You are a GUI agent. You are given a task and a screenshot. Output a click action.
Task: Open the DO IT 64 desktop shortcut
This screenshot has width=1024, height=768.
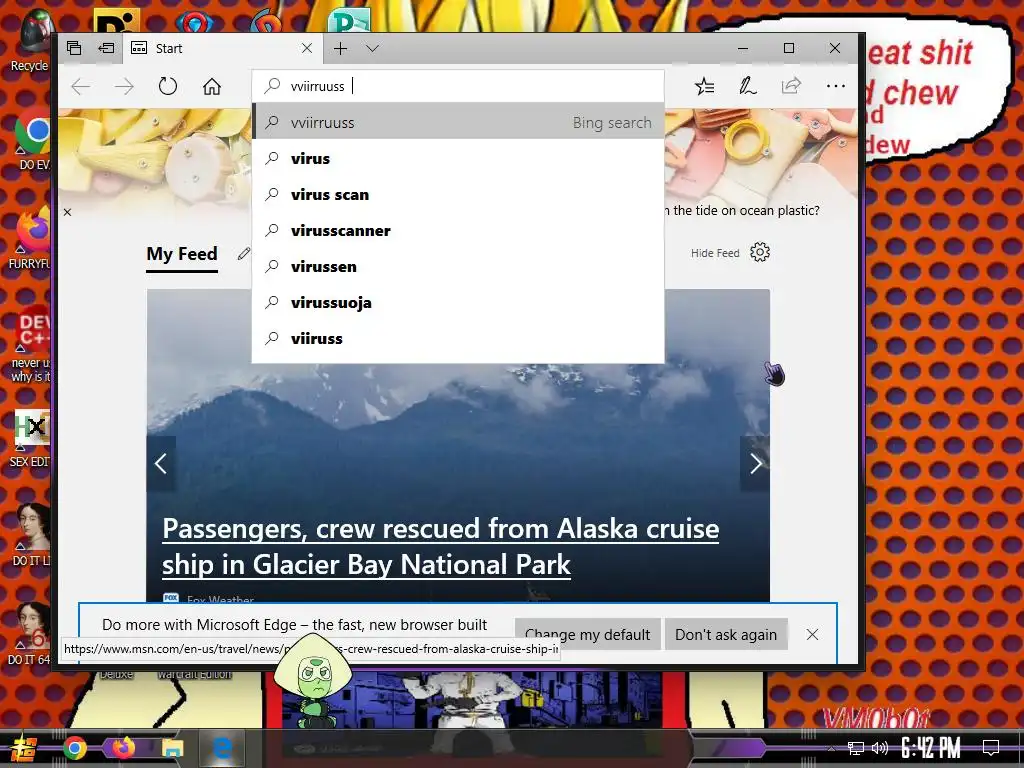coord(30,633)
